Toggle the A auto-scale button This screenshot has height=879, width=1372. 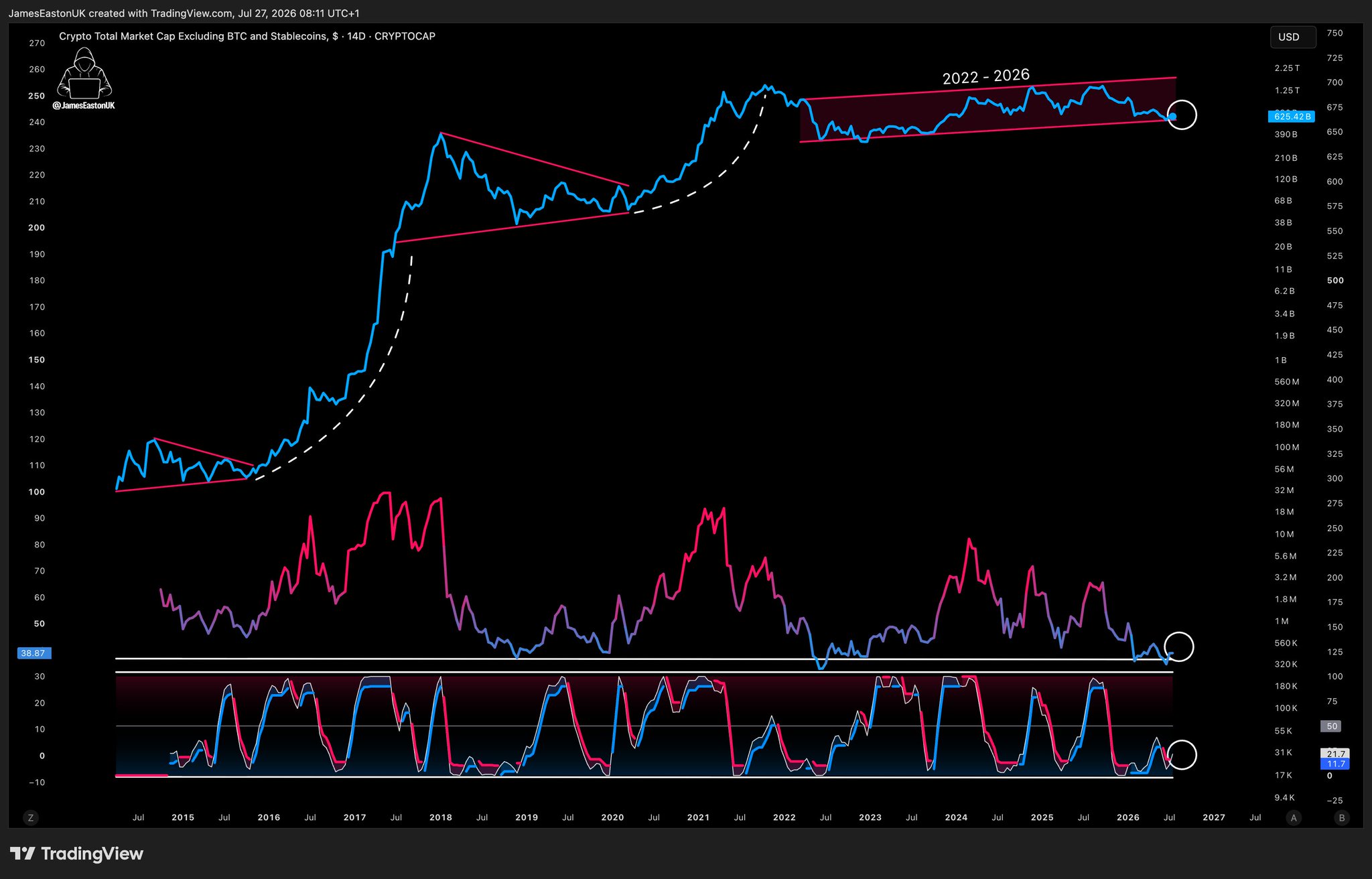[x=1294, y=817]
